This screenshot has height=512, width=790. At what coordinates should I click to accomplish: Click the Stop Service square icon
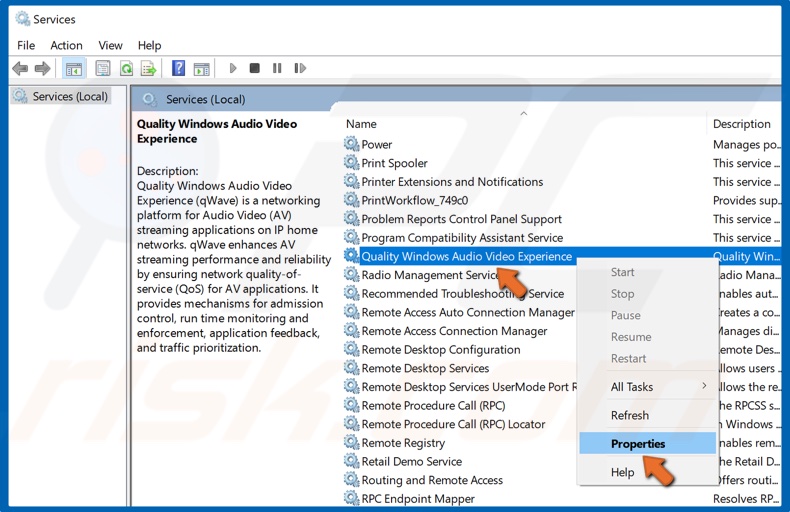click(254, 69)
